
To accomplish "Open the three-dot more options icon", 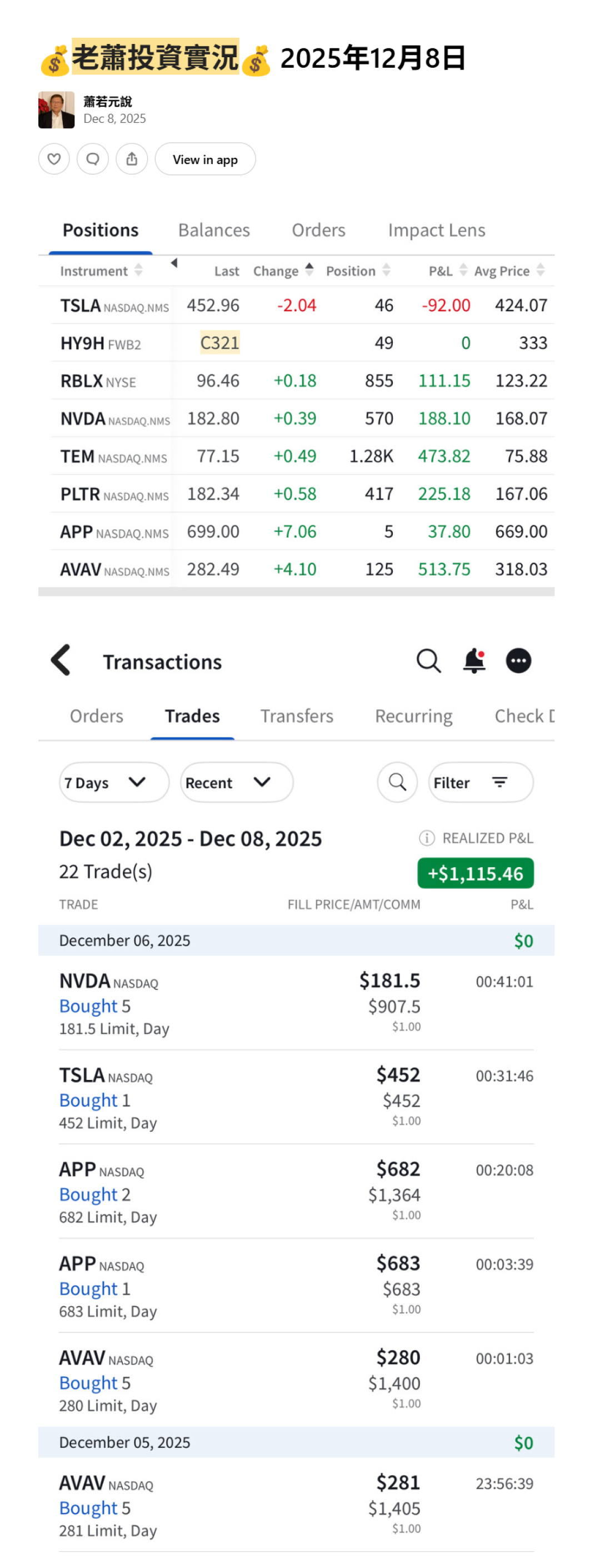I will [518, 660].
